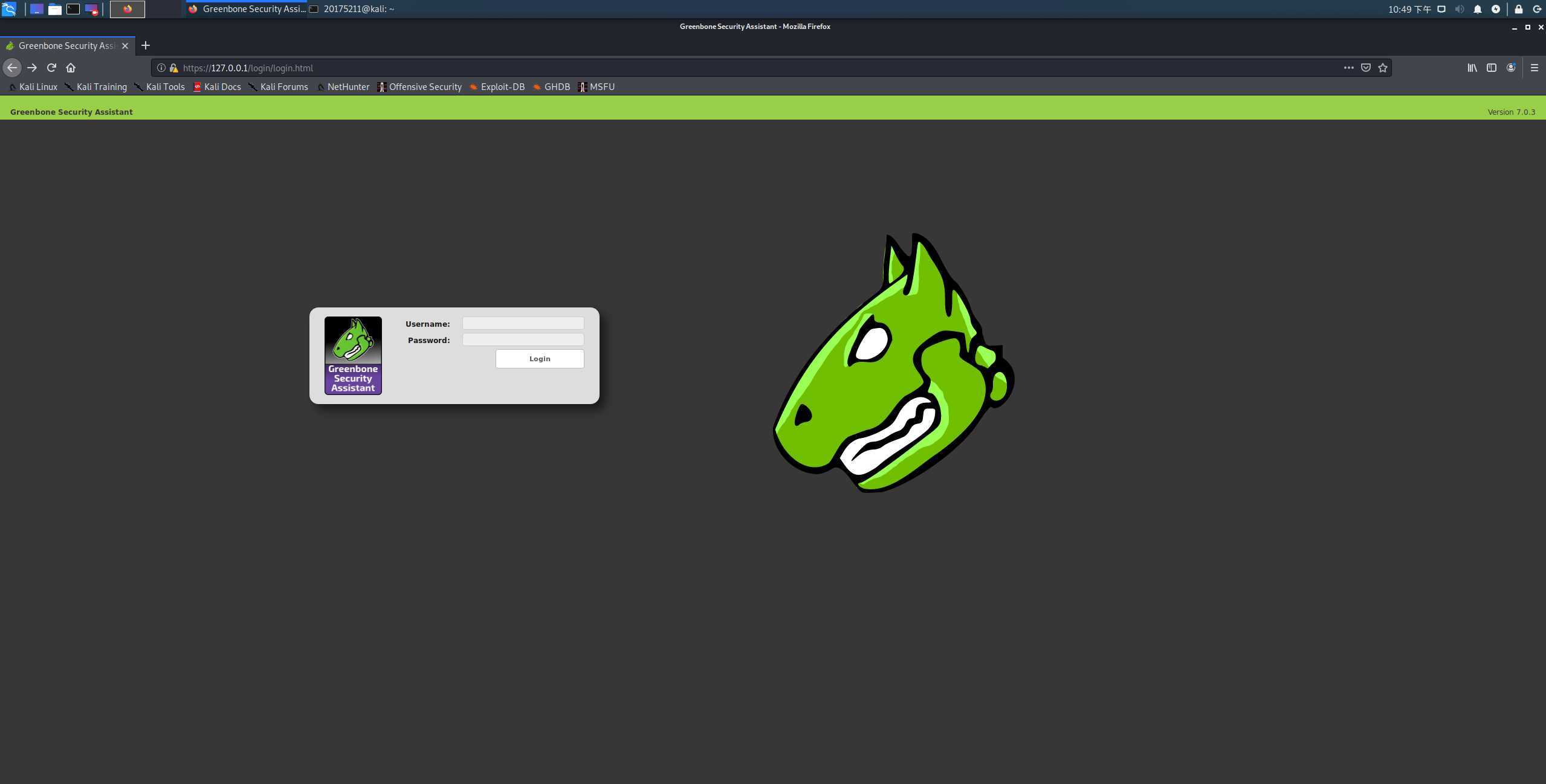
Task: Switch to the 20175211@kali terminal window
Action: (x=352, y=9)
